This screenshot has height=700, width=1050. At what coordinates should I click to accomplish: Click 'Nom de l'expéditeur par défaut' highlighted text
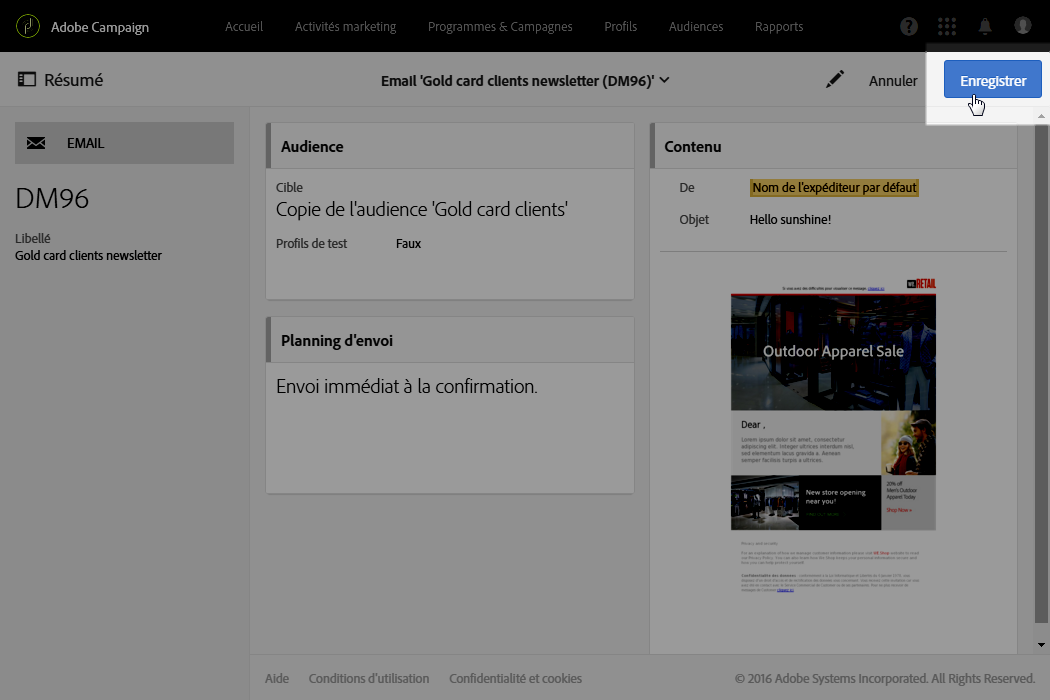point(834,188)
